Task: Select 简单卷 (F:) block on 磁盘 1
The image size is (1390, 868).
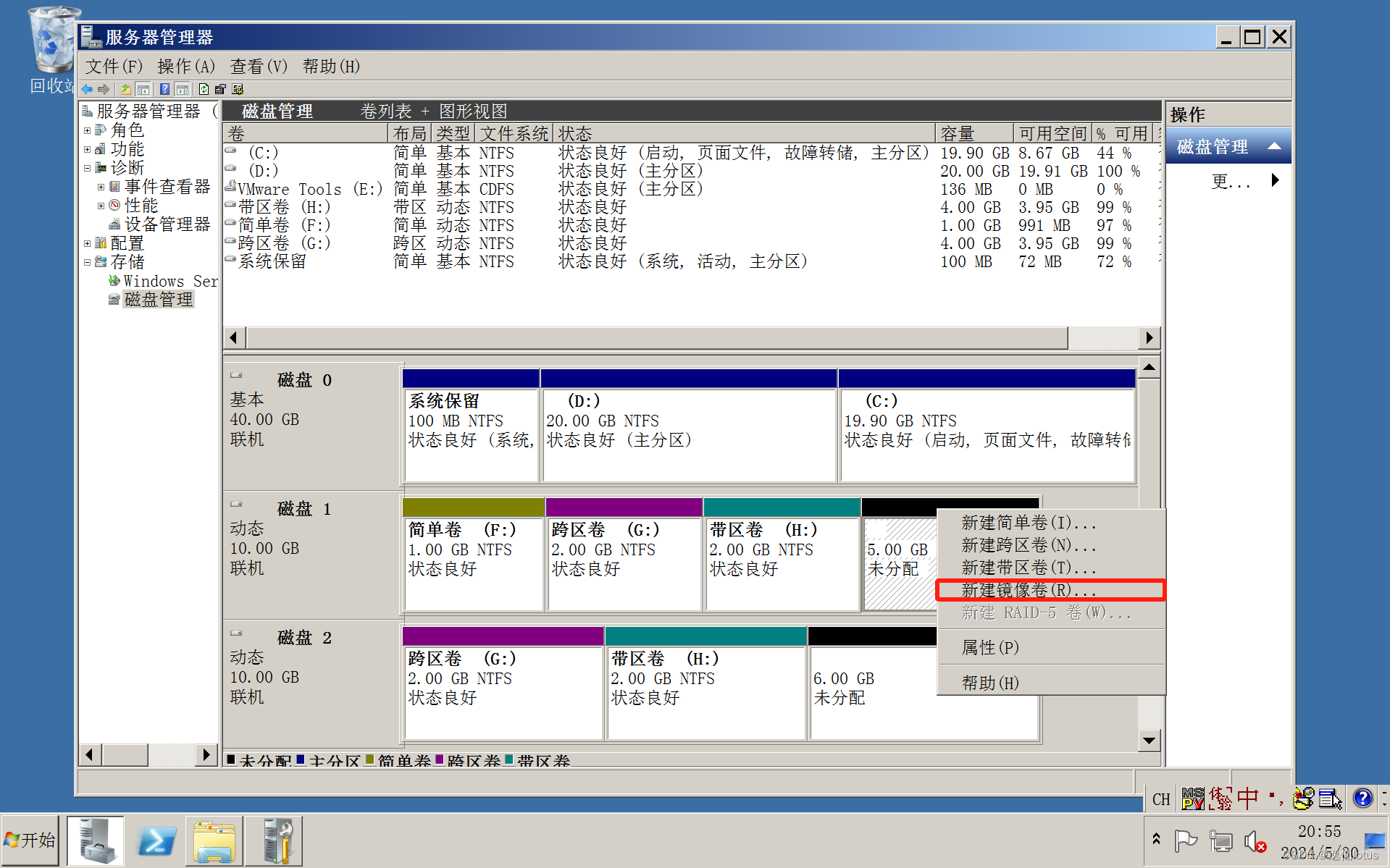Action: (x=474, y=555)
